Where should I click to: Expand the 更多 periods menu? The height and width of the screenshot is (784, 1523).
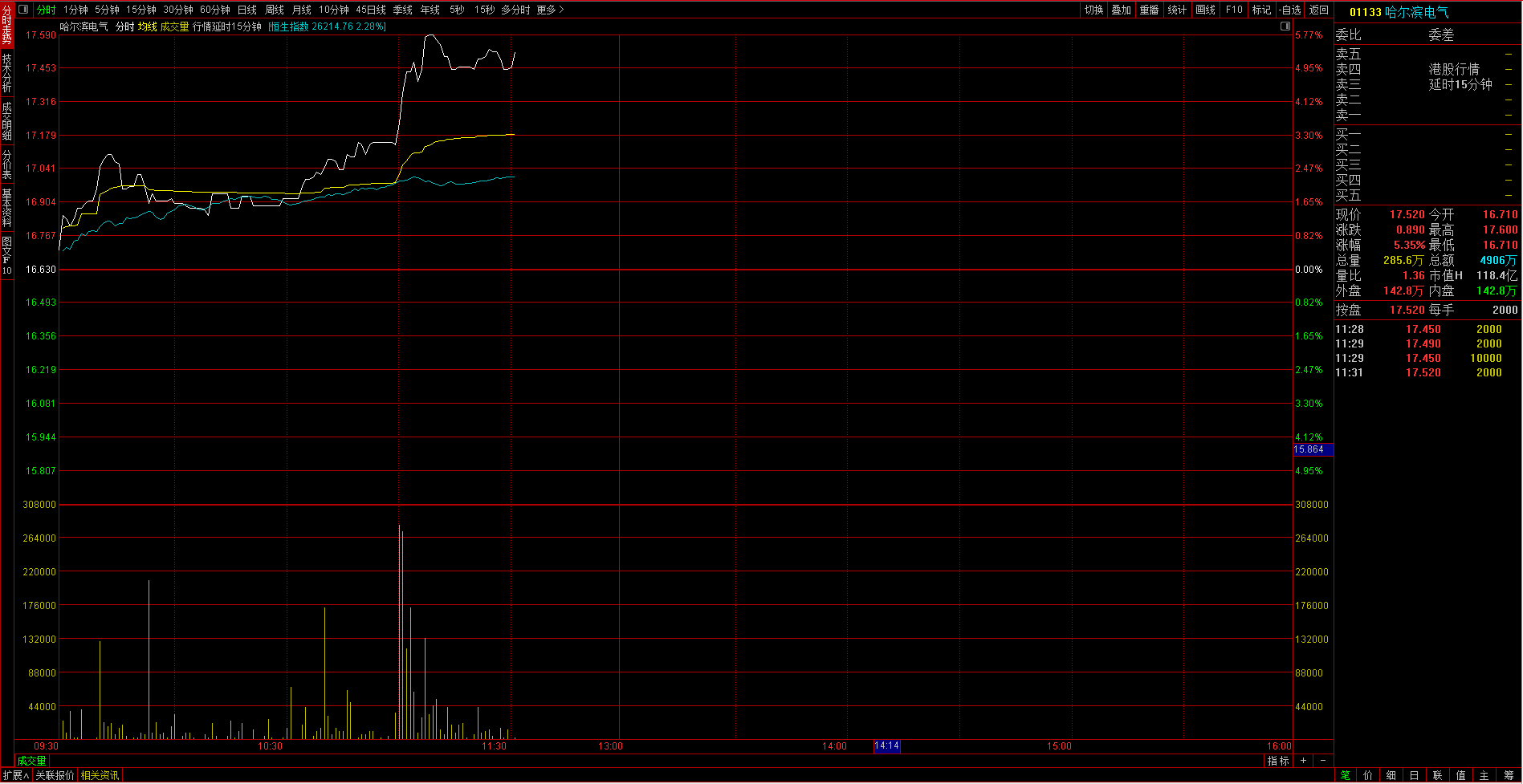[x=551, y=10]
